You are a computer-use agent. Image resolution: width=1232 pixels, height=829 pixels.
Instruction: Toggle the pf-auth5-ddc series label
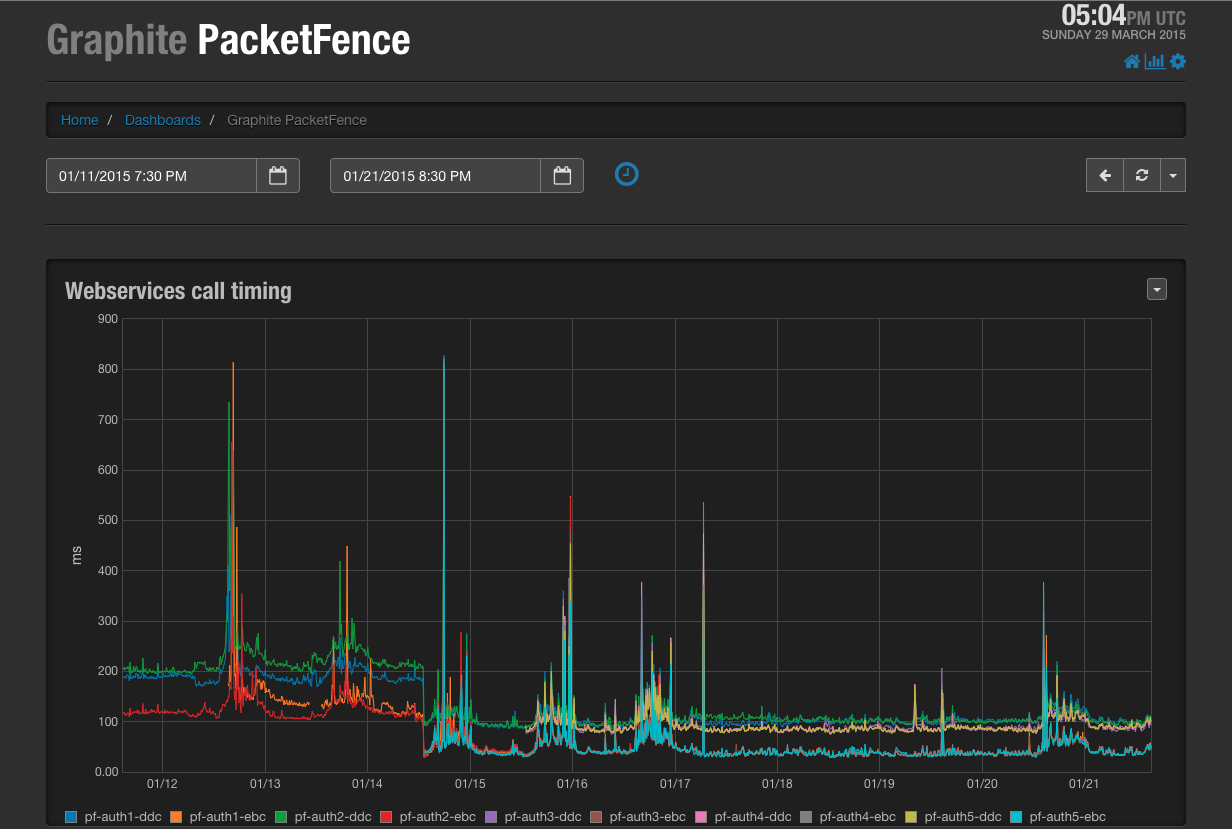(x=963, y=817)
